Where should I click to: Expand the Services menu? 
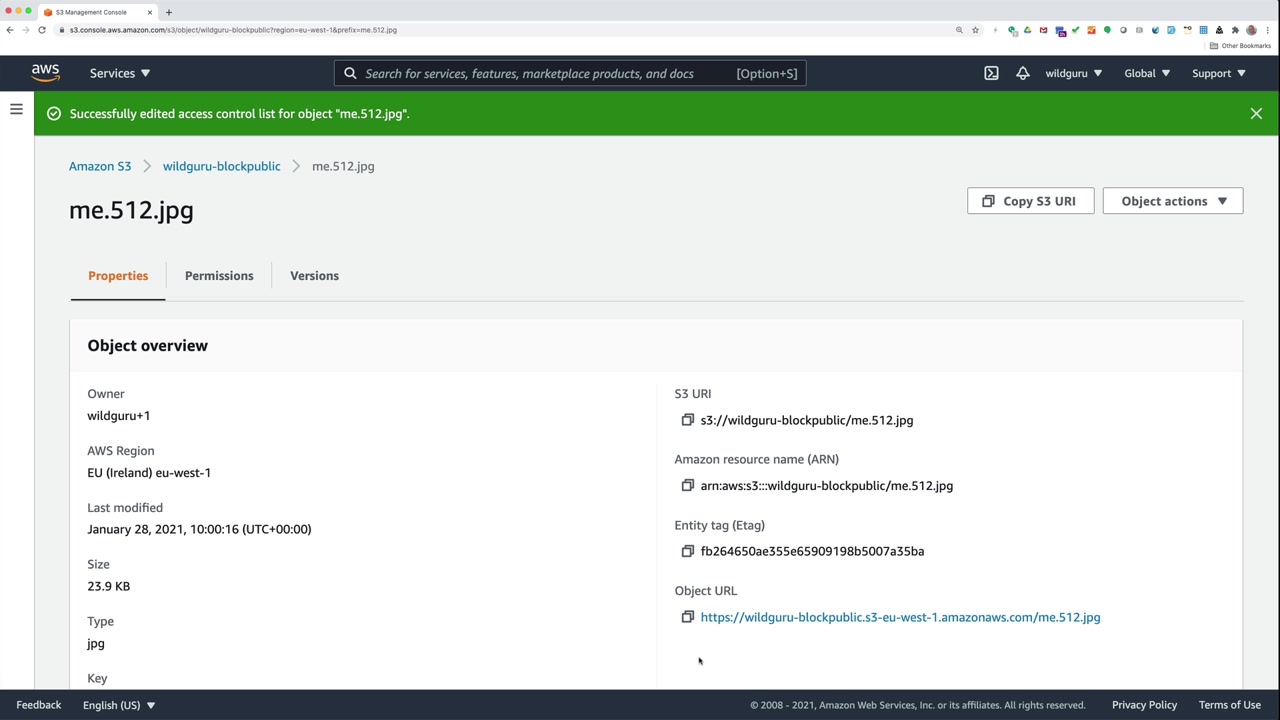(x=120, y=73)
